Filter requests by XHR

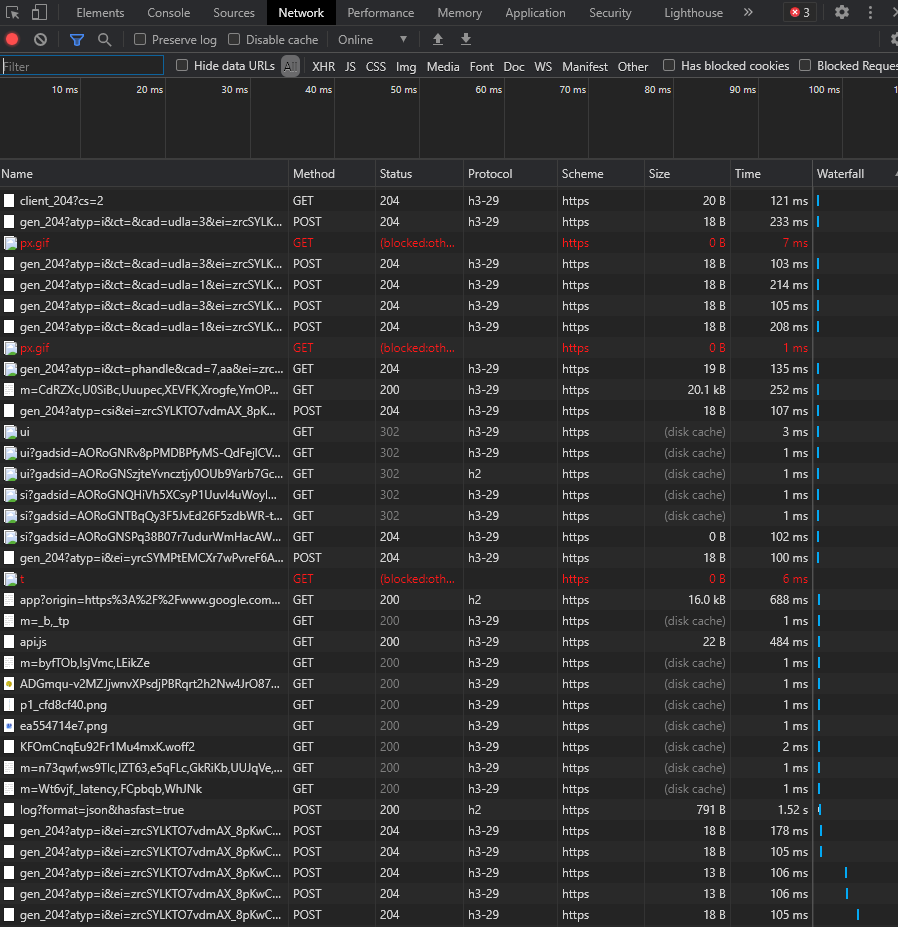tap(323, 67)
